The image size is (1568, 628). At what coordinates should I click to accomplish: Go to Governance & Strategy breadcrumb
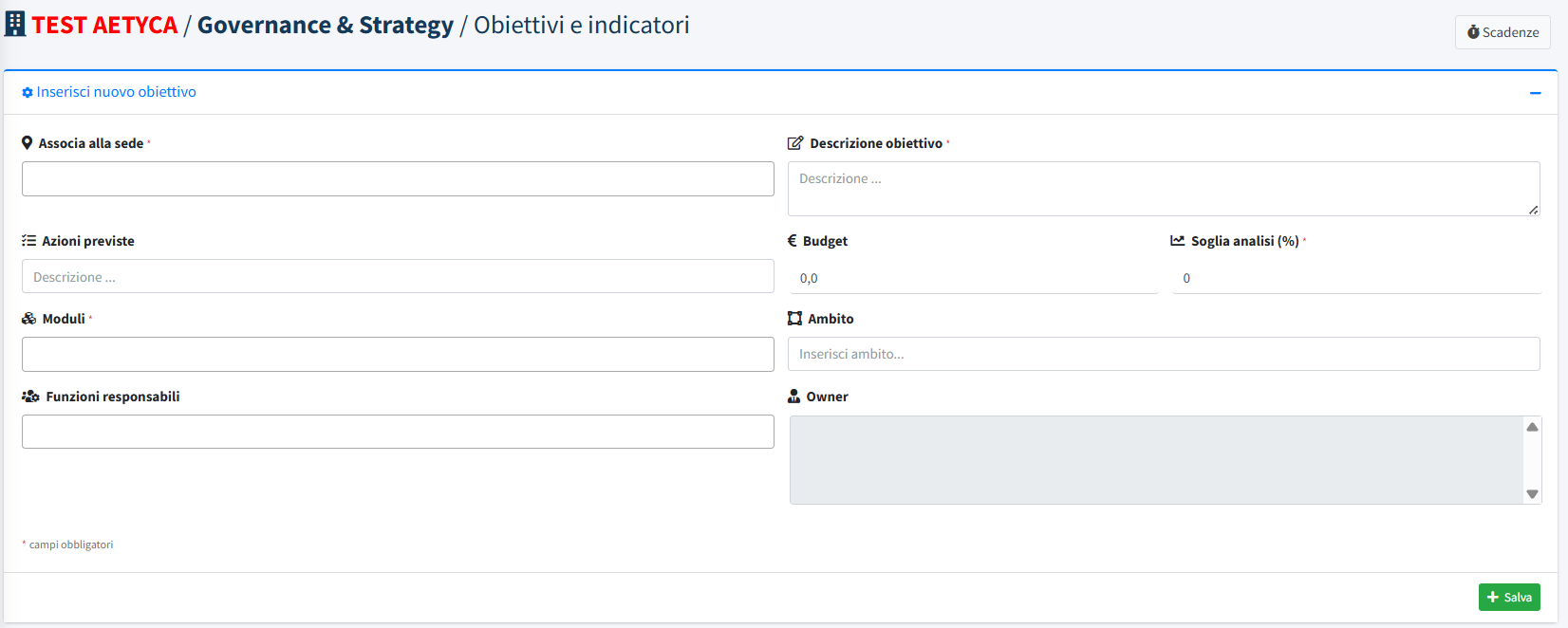click(325, 26)
